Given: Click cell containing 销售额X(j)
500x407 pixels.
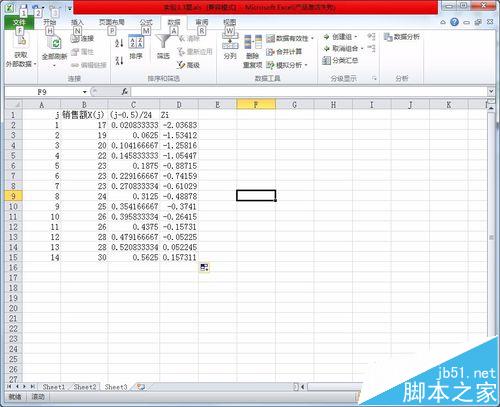Looking at the screenshot, I should 84,115.
